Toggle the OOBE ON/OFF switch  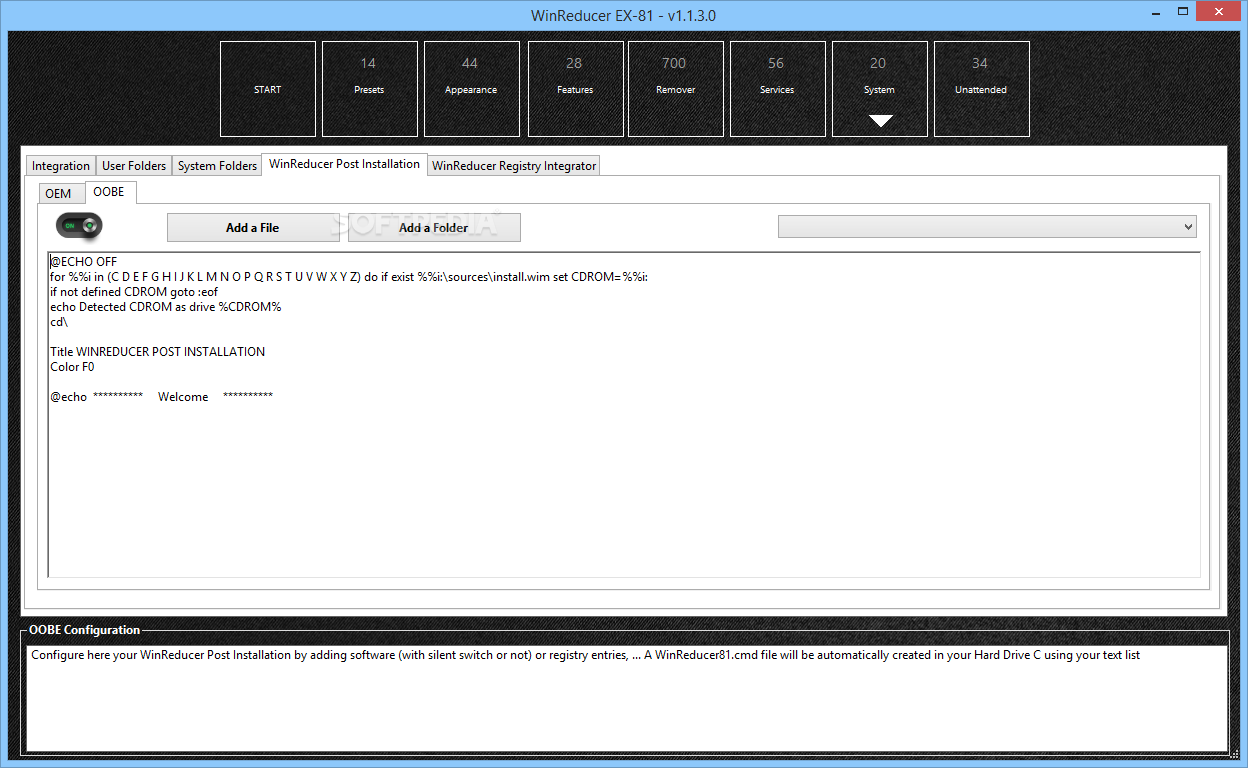click(80, 226)
